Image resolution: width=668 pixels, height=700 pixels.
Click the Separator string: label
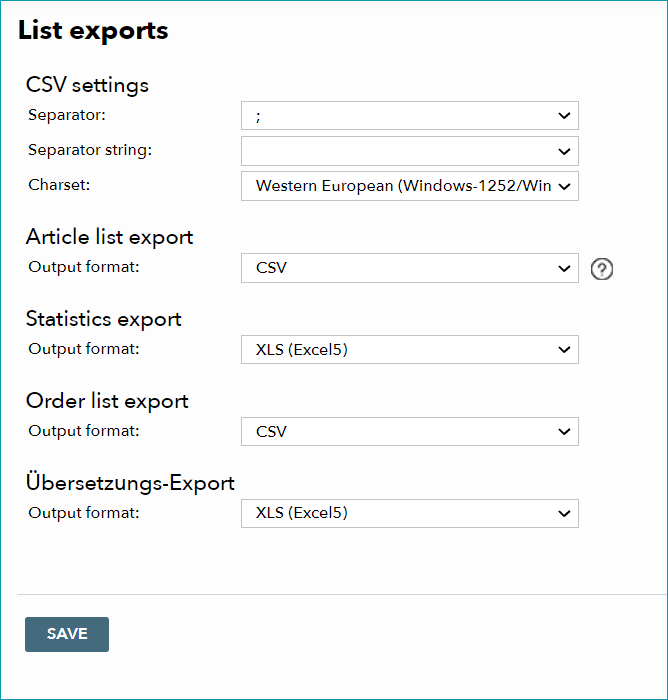90,150
